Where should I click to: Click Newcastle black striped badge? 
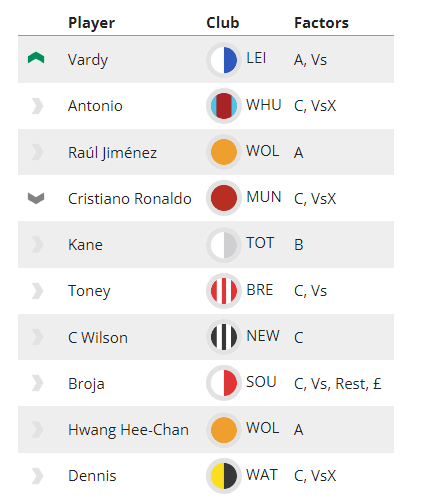(x=223, y=337)
